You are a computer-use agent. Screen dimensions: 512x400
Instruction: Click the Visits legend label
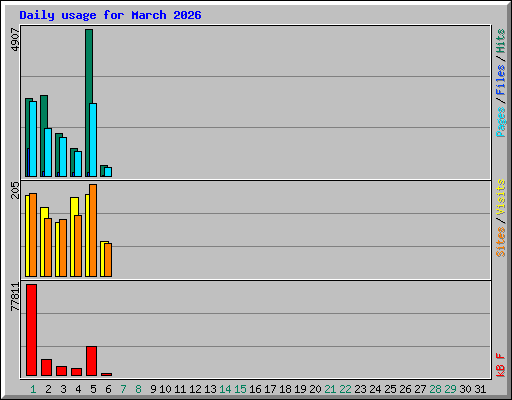click(x=501, y=197)
